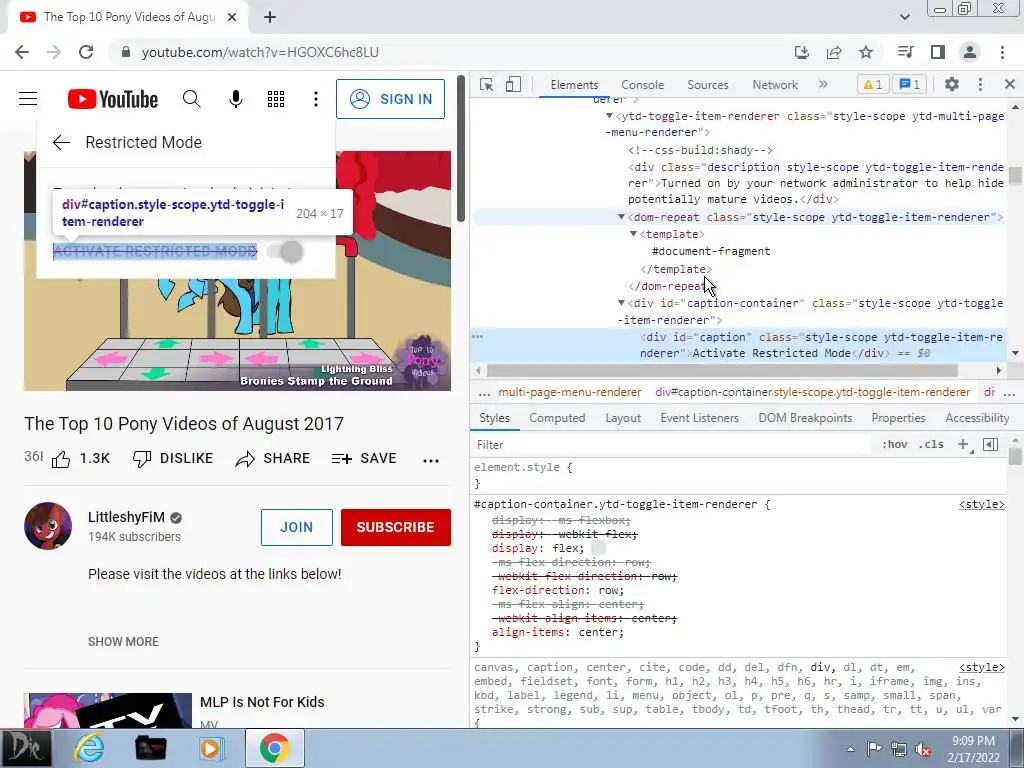Open the Computed styles tab
Viewport: 1024px width, 768px height.
(557, 418)
